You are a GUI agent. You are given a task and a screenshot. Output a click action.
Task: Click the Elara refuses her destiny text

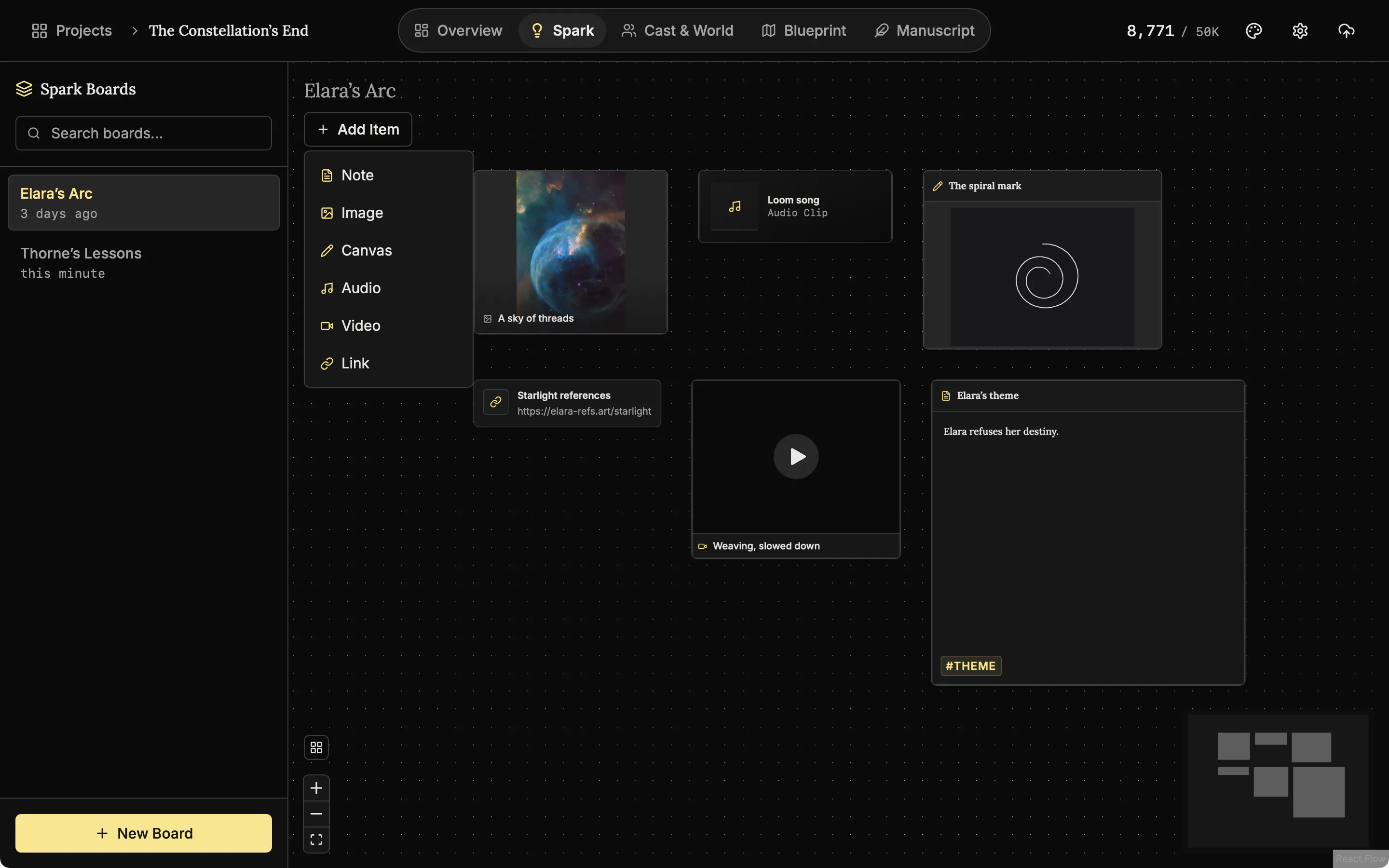[1001, 431]
